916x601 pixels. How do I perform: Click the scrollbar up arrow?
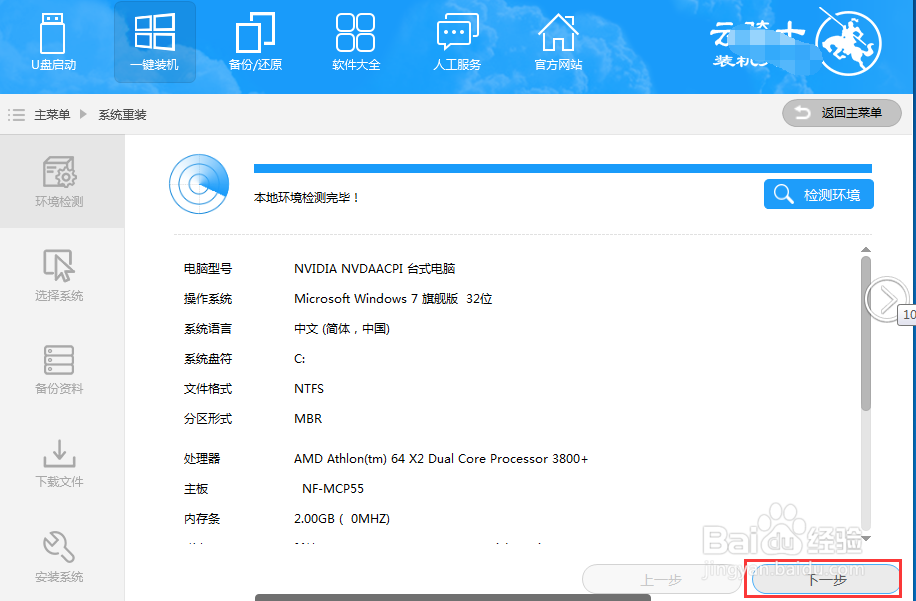tap(866, 249)
